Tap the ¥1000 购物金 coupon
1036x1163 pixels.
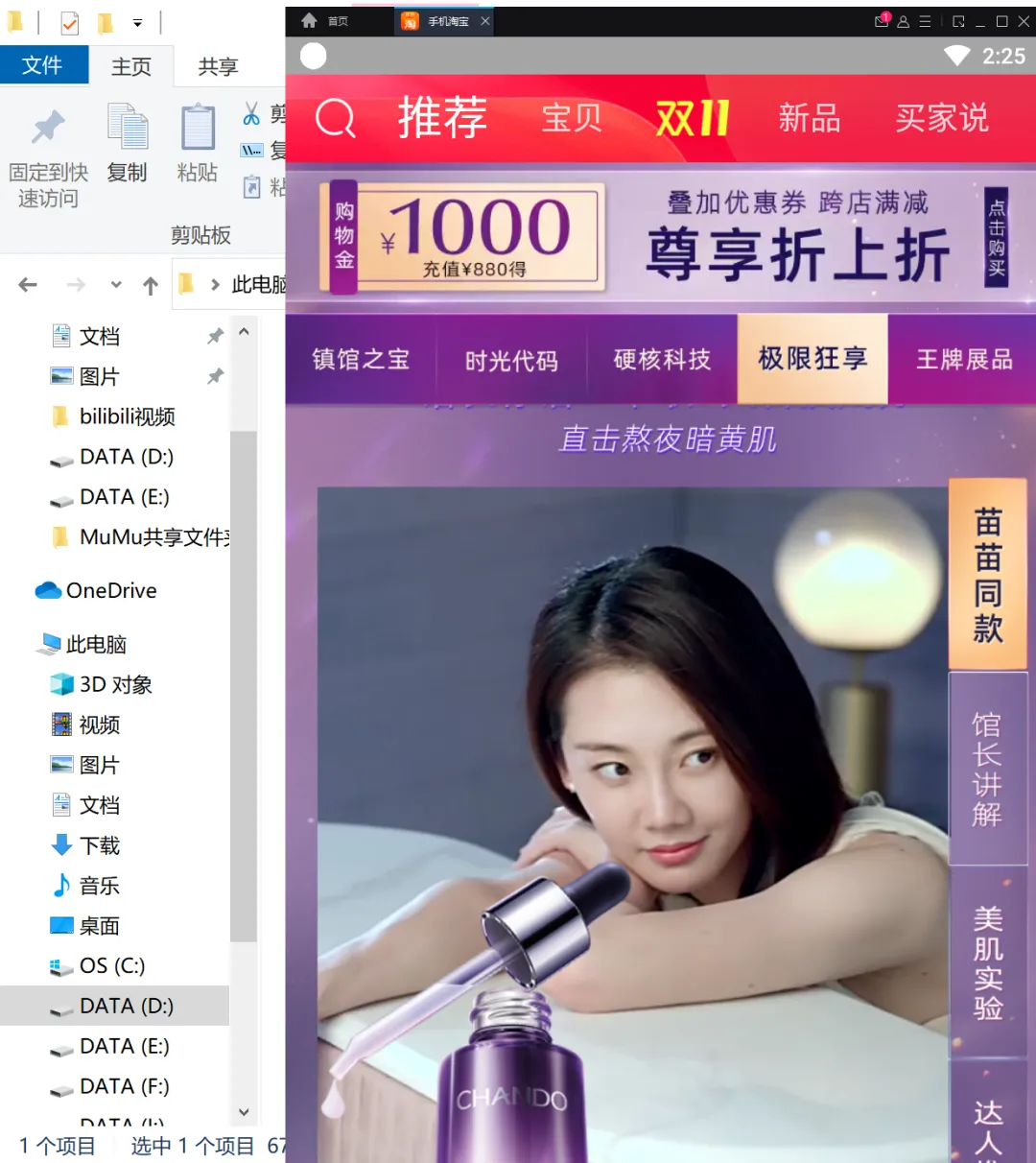click(x=463, y=237)
